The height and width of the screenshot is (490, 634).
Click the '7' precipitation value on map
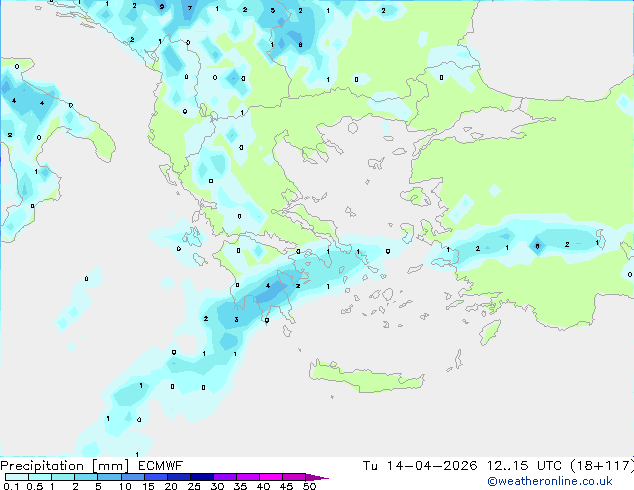click(x=190, y=8)
